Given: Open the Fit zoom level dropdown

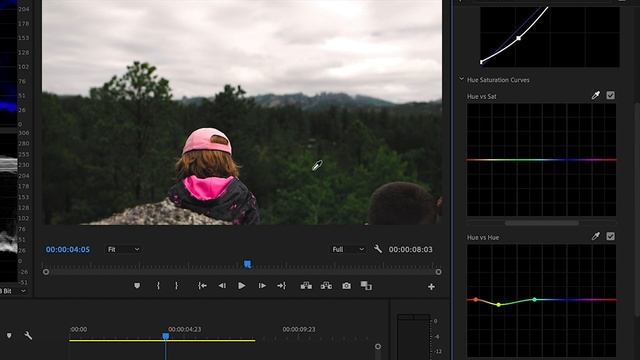Looking at the screenshot, I should point(124,249).
